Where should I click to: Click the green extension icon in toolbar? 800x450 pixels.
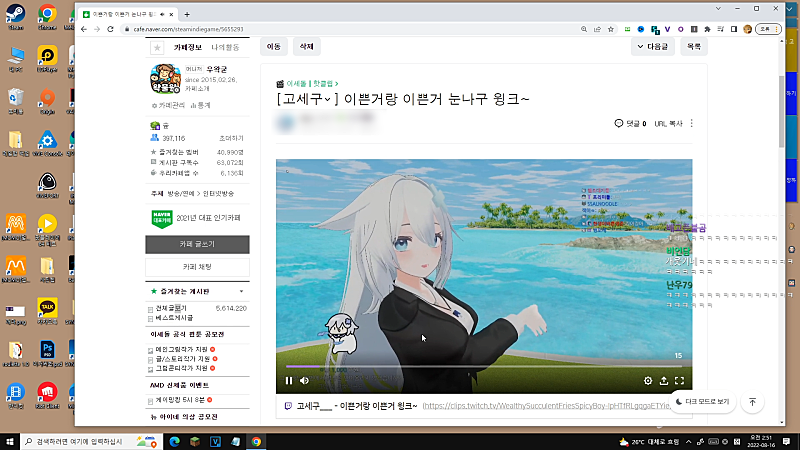pos(628,29)
